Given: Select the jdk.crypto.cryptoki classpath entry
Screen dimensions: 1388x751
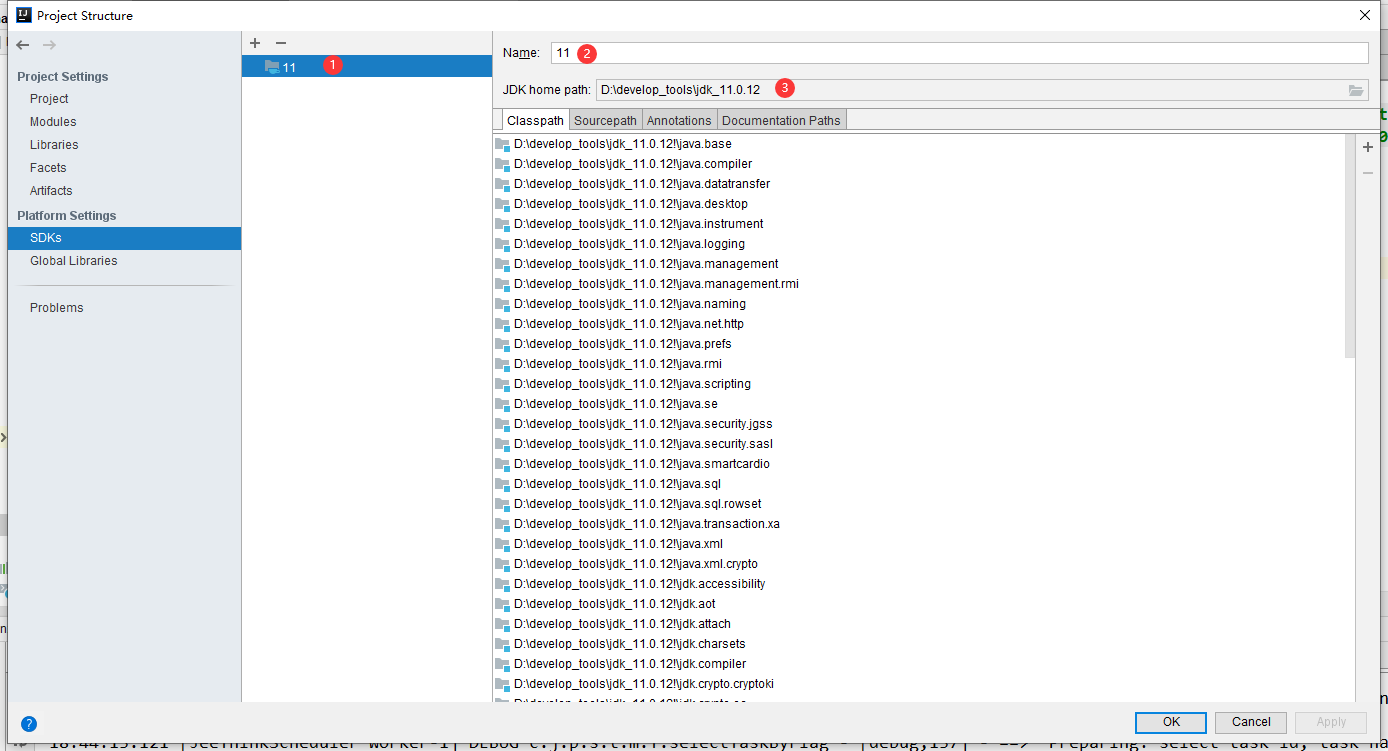Looking at the screenshot, I should (634, 684).
